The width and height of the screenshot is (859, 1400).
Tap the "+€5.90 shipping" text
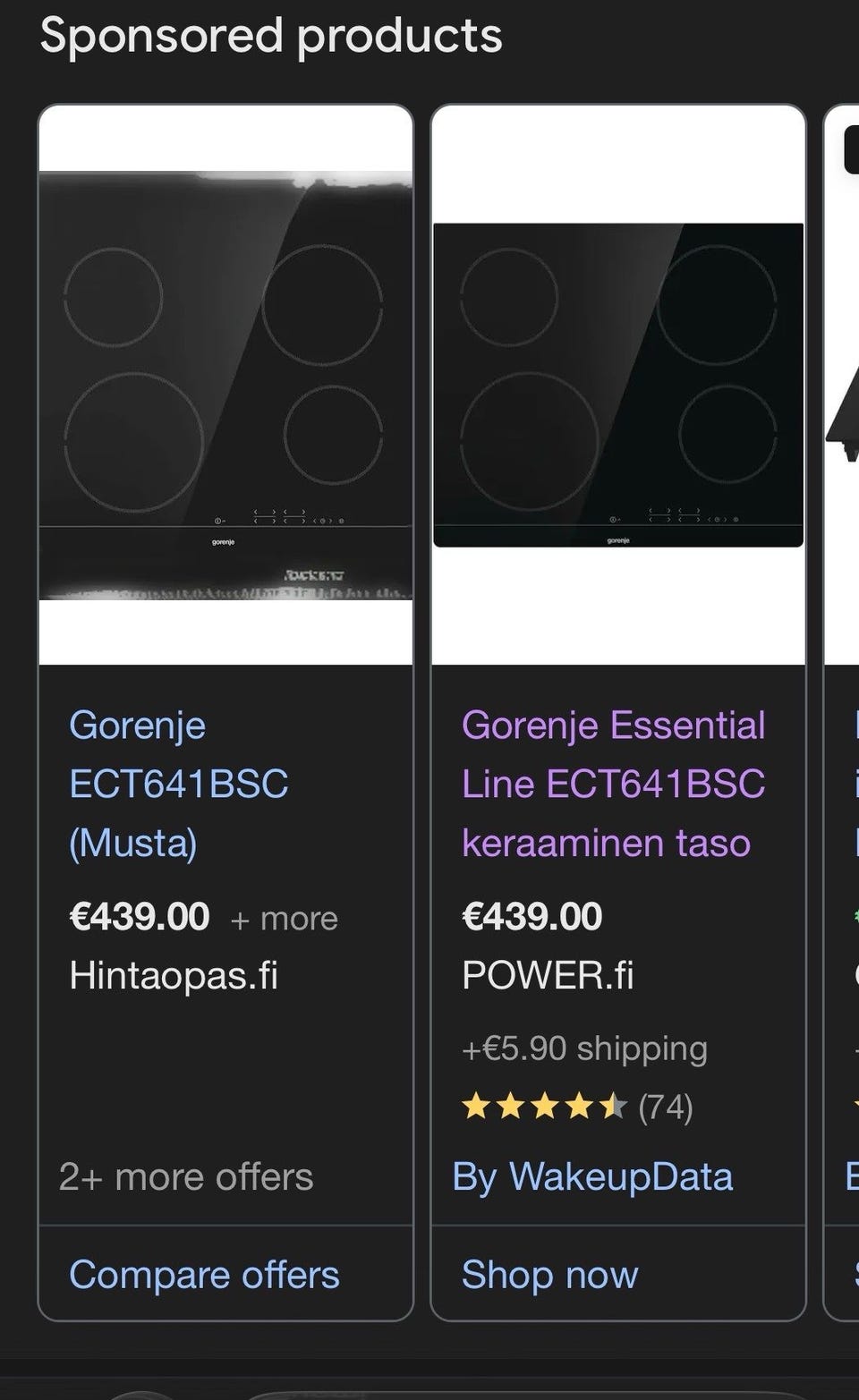coord(584,1048)
